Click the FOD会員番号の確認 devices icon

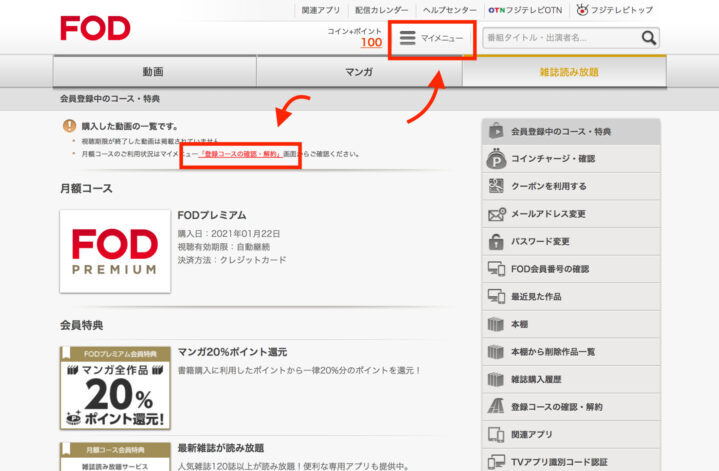tap(496, 269)
